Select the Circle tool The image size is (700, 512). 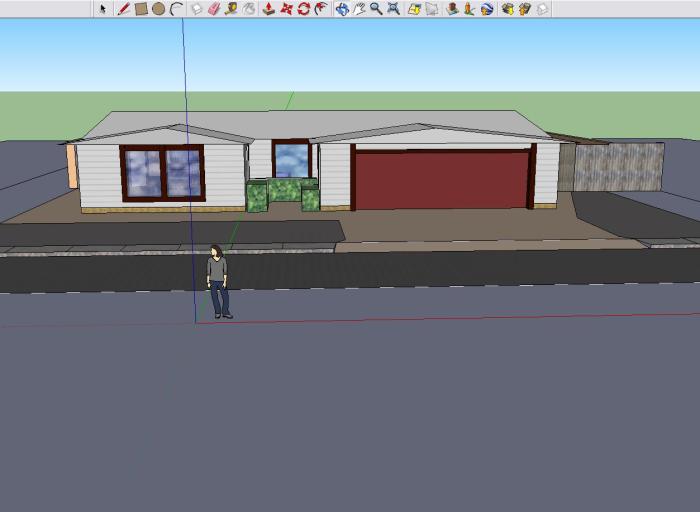tap(158, 9)
